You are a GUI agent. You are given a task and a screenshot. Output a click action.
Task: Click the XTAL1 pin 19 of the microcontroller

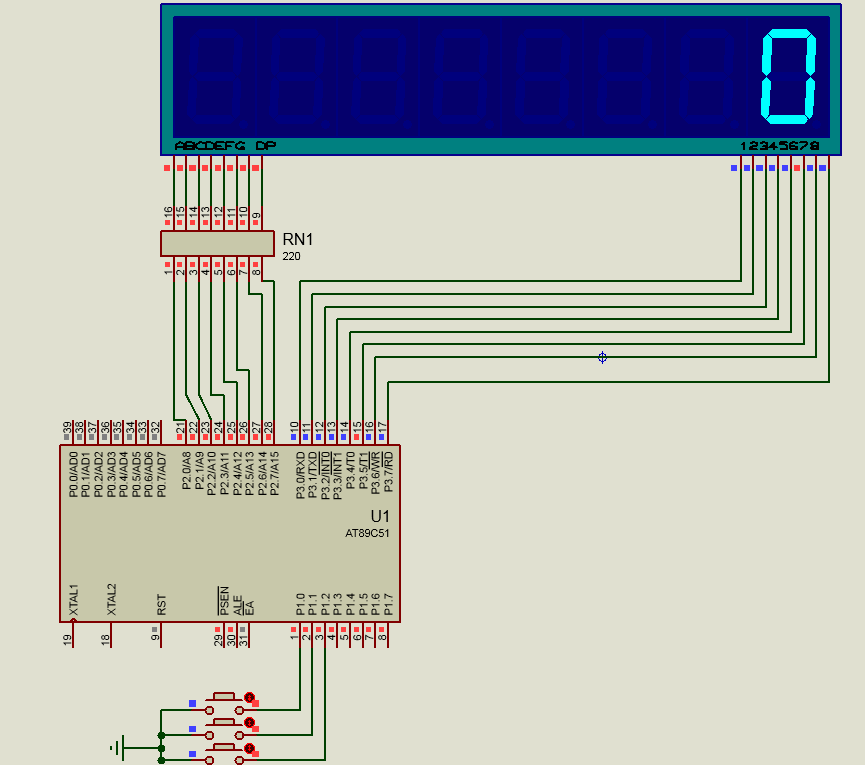[x=72, y=634]
